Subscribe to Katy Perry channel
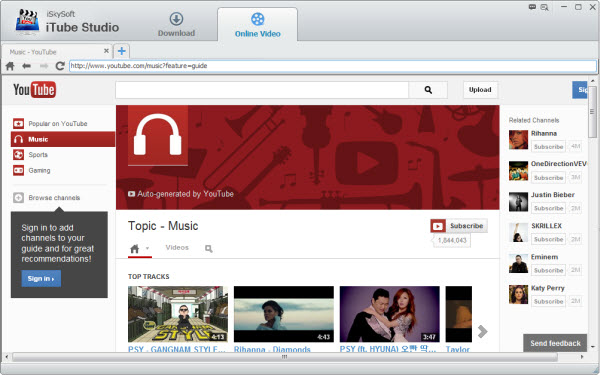600x375 pixels. pos(548,301)
